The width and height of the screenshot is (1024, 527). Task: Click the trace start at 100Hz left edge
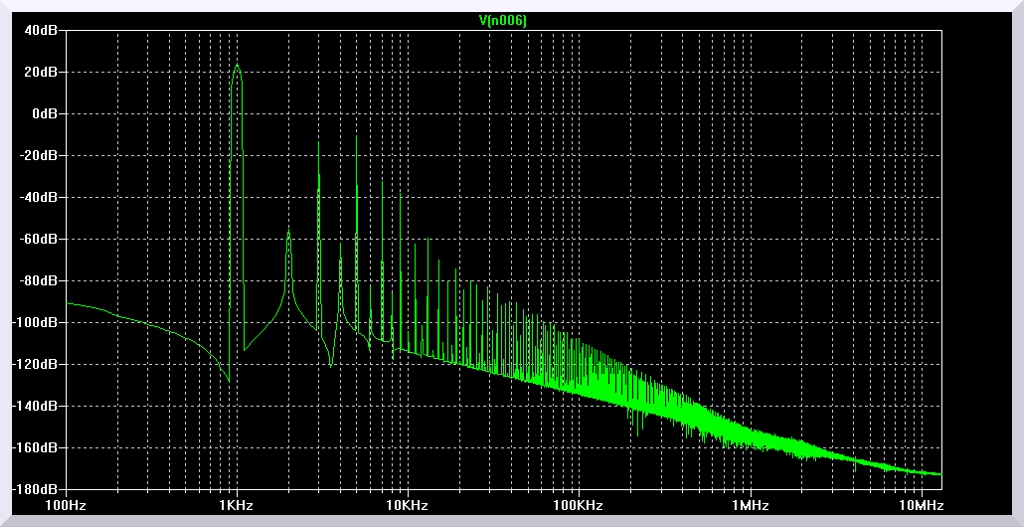coord(68,303)
